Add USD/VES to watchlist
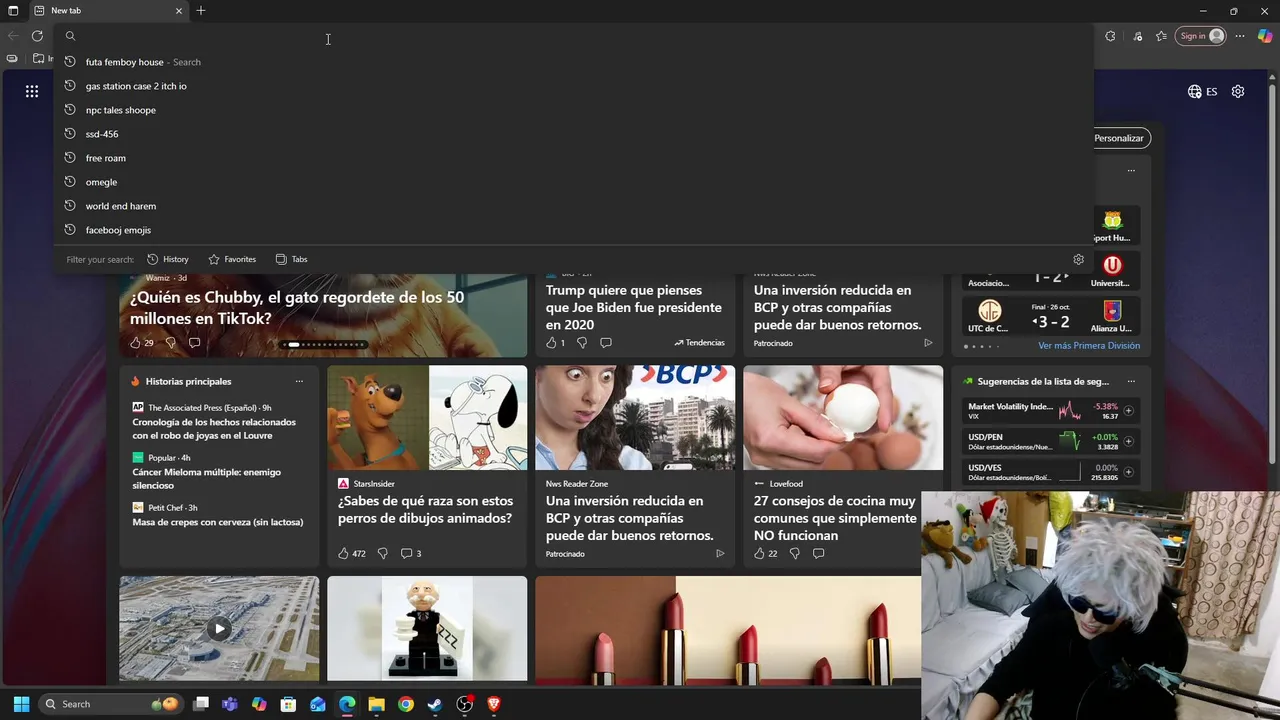This screenshot has width=1280, height=720. pos(1128,472)
